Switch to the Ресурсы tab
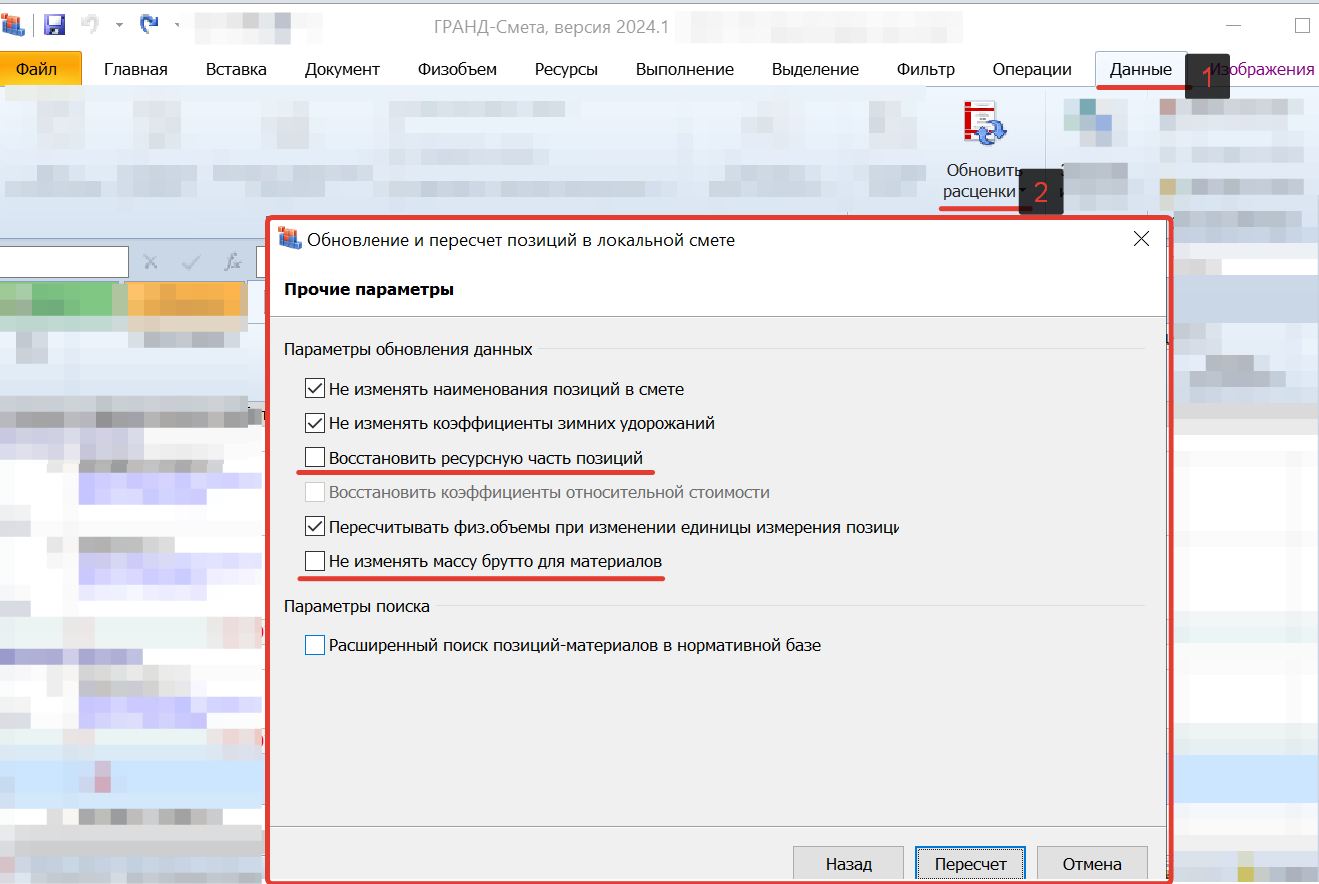This screenshot has width=1319, height=884. (x=566, y=69)
